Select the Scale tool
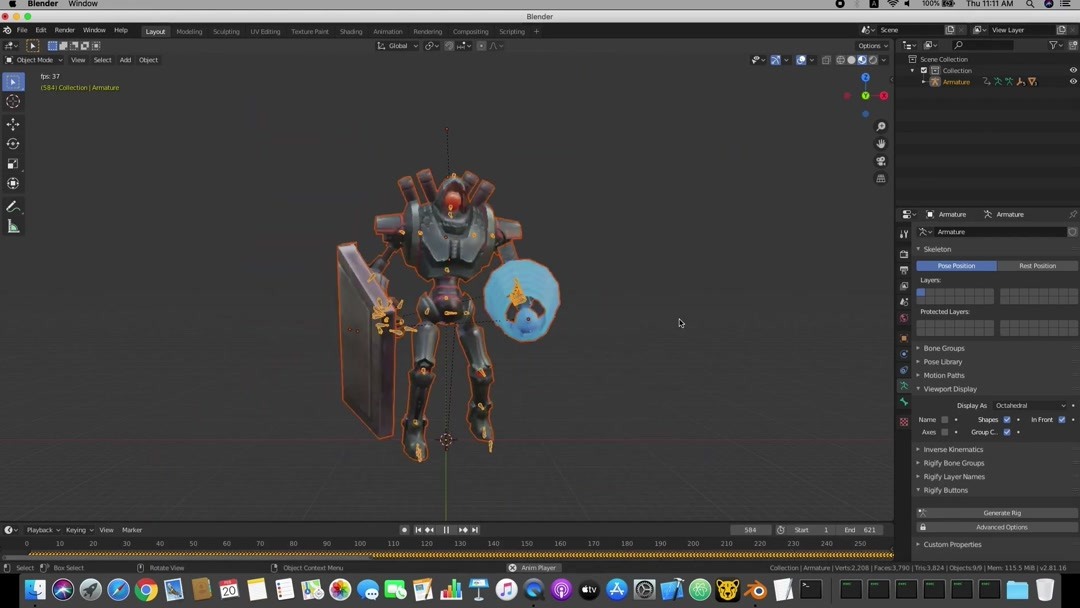This screenshot has height=608, width=1080. pyautogui.click(x=13, y=164)
